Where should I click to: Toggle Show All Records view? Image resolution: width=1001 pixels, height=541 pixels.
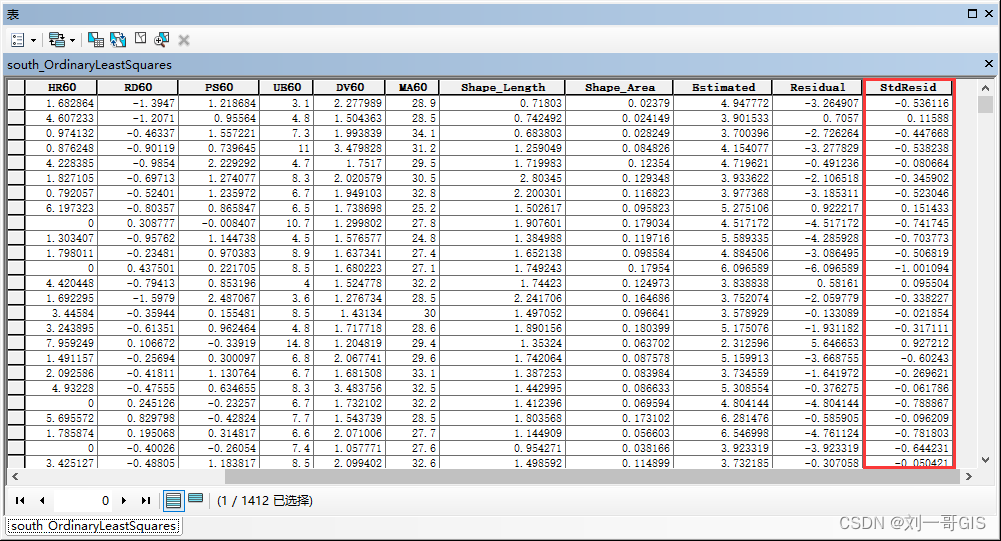[x=173, y=501]
